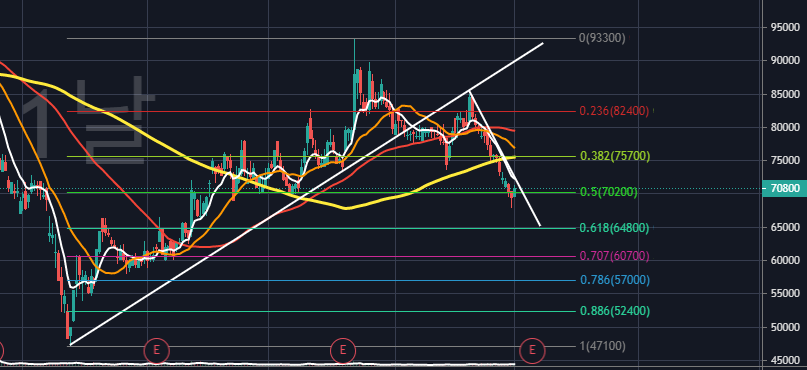The width and height of the screenshot is (807, 370).
Task: Open the earnings E marker right of the latest candle
Action: 532,350
